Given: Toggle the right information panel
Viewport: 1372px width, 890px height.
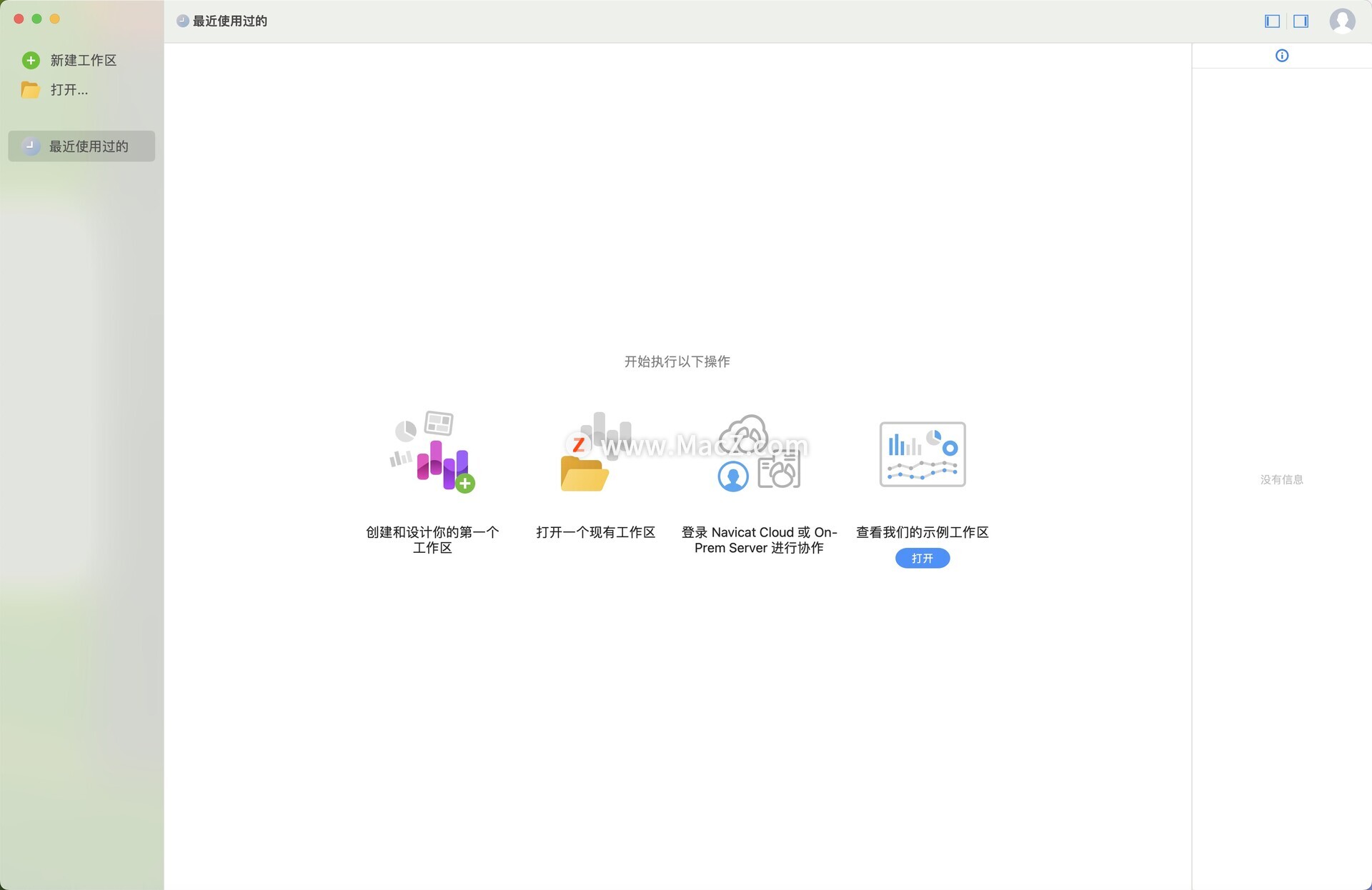Looking at the screenshot, I should coord(1301,21).
